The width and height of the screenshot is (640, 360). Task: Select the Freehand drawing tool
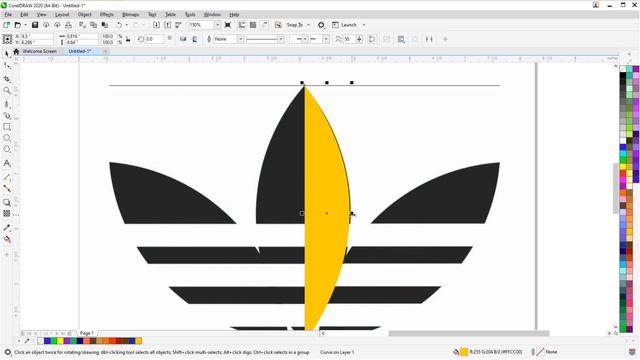pyautogui.click(x=7, y=104)
